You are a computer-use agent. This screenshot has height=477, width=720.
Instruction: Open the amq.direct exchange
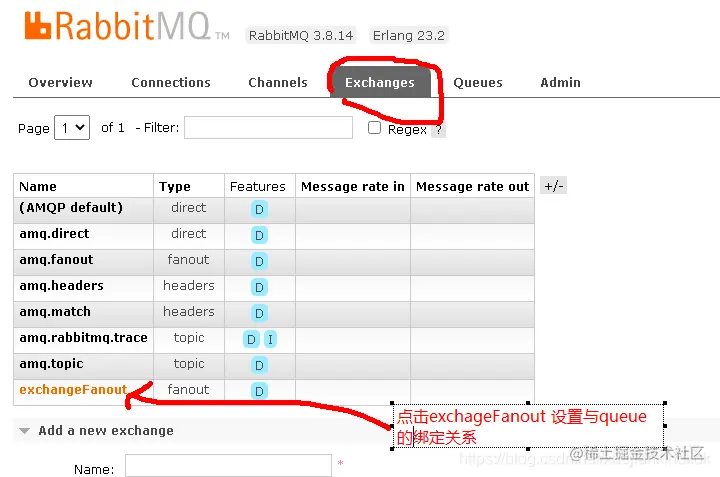(54, 234)
